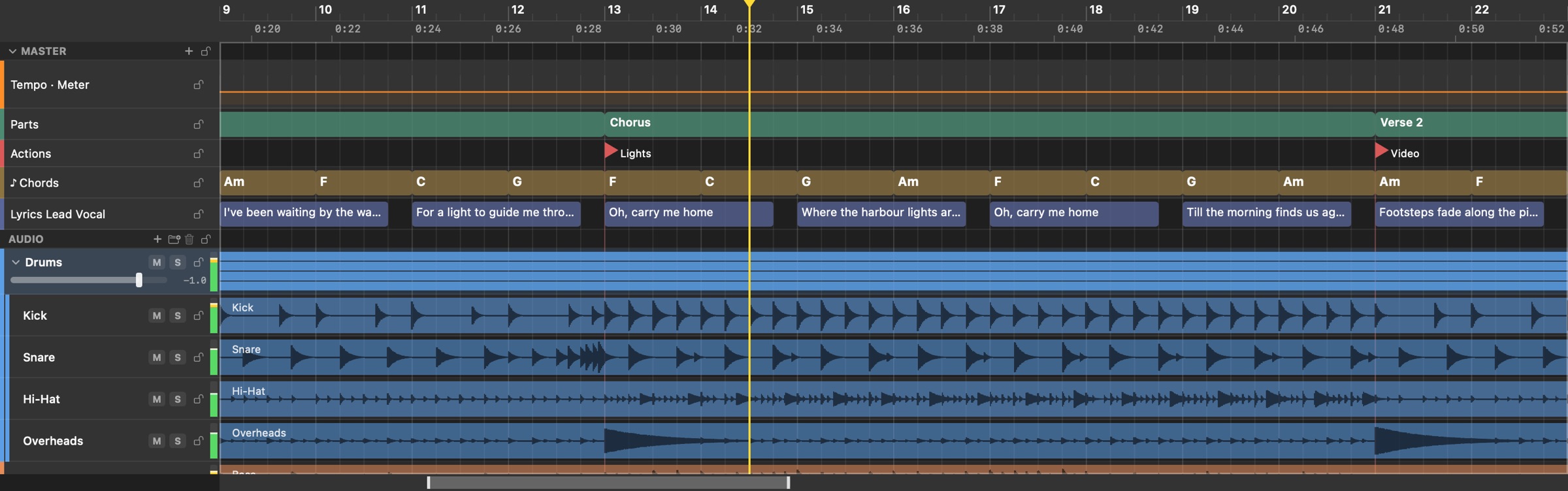Add a new track in AUDIO section
The height and width of the screenshot is (491, 1568).
(157, 239)
